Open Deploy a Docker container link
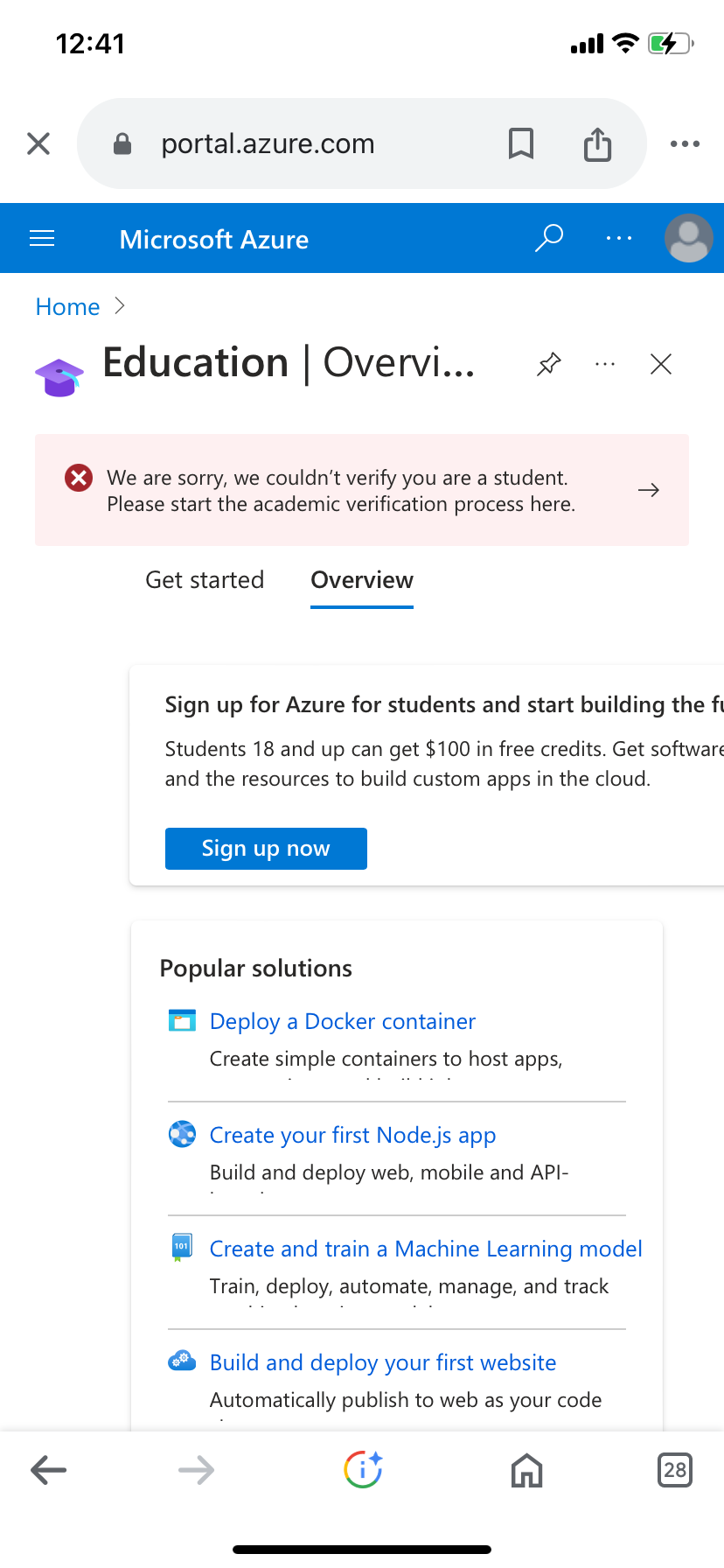The width and height of the screenshot is (724, 1568). click(x=343, y=1021)
